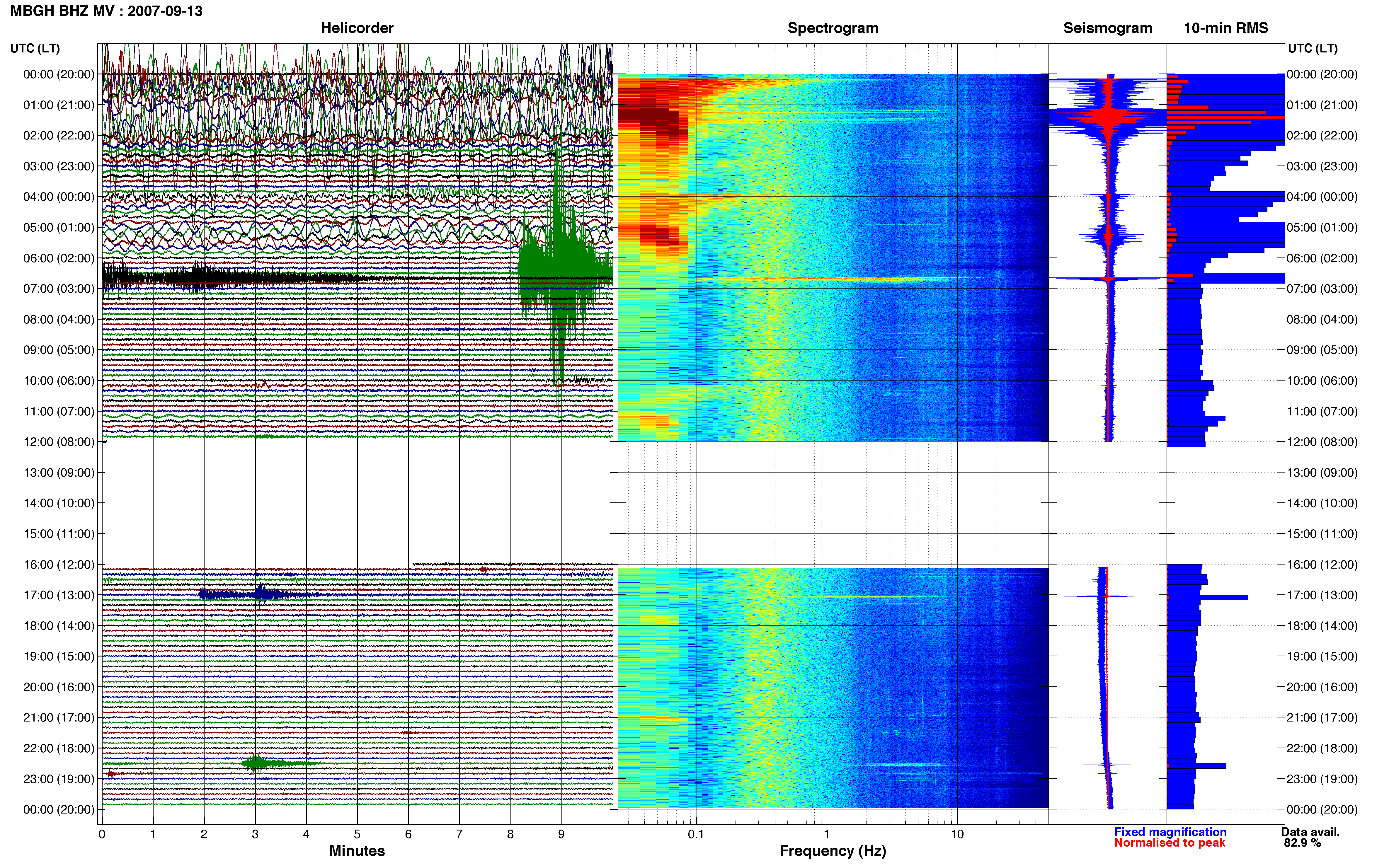
Task: Click the '10' frequency tick label
Action: (x=957, y=834)
